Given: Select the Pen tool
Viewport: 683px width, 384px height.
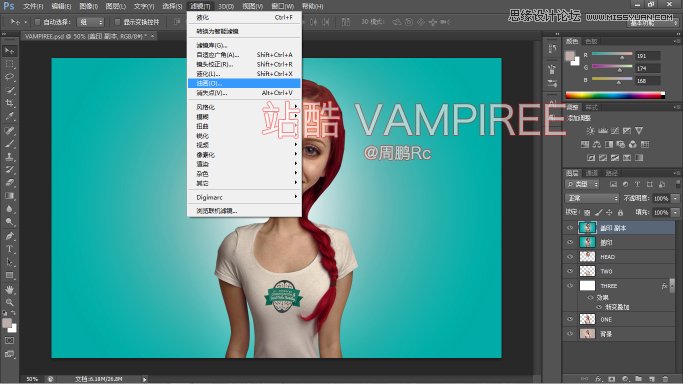Looking at the screenshot, I should click(9, 236).
